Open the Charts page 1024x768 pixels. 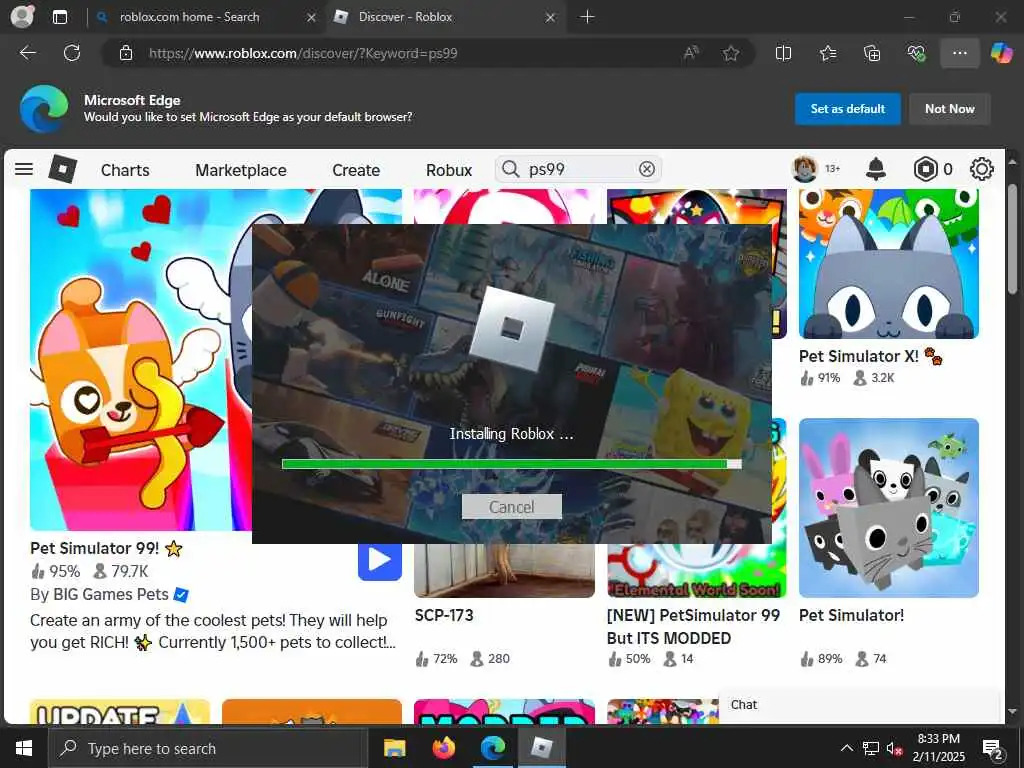click(x=125, y=170)
